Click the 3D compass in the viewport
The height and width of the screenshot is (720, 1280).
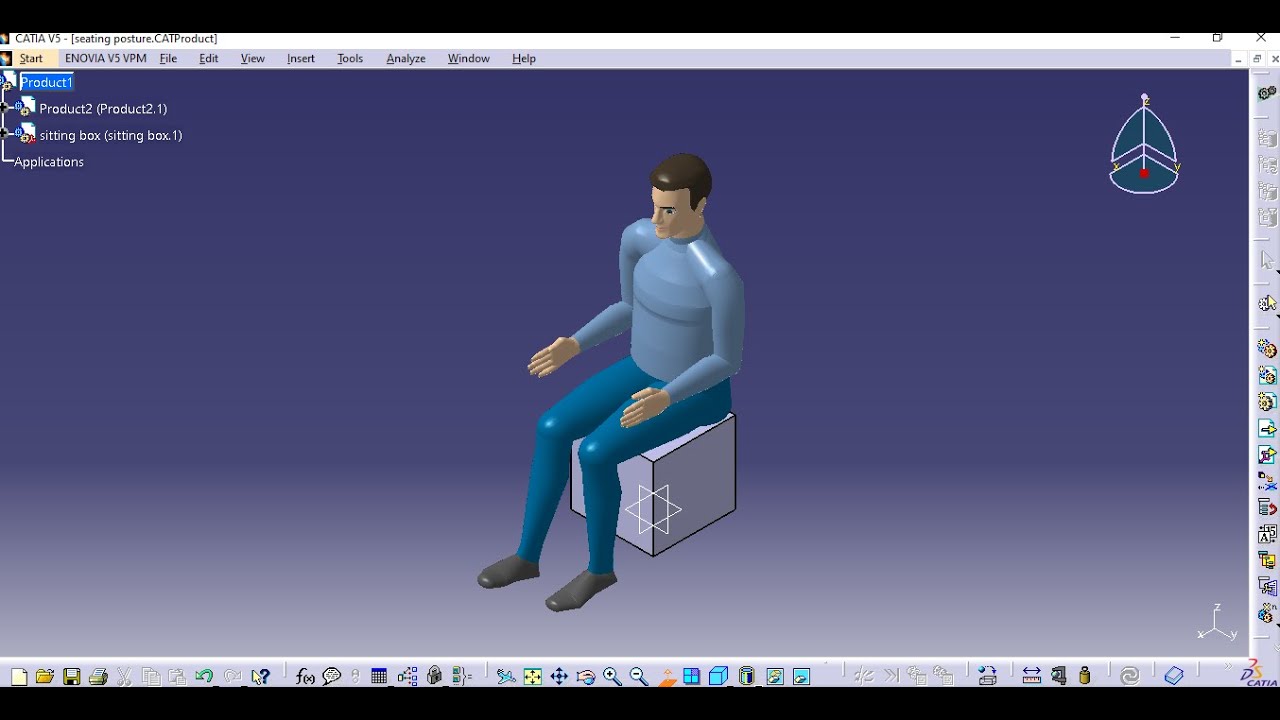(x=1145, y=145)
